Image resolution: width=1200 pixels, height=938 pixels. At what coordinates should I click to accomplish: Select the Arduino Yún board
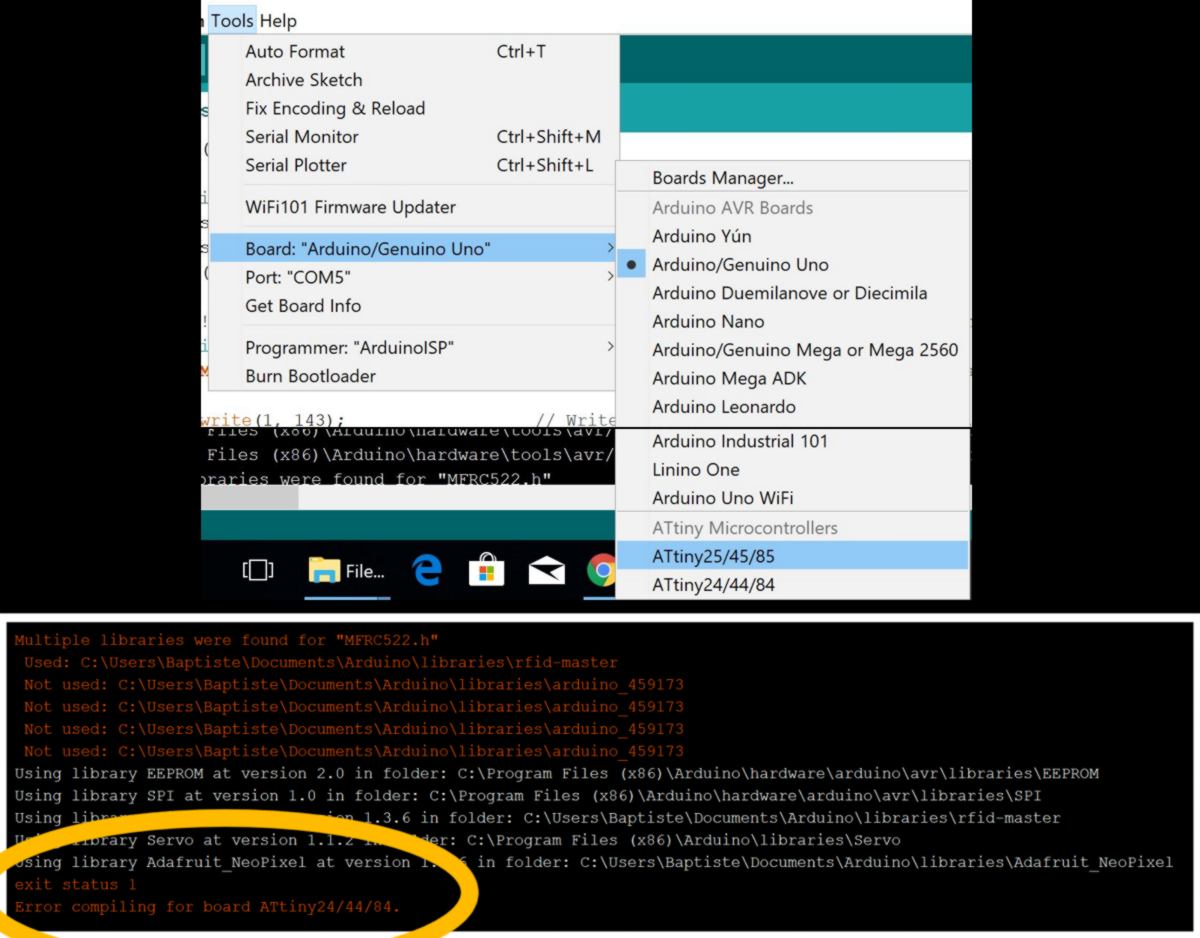pos(793,236)
